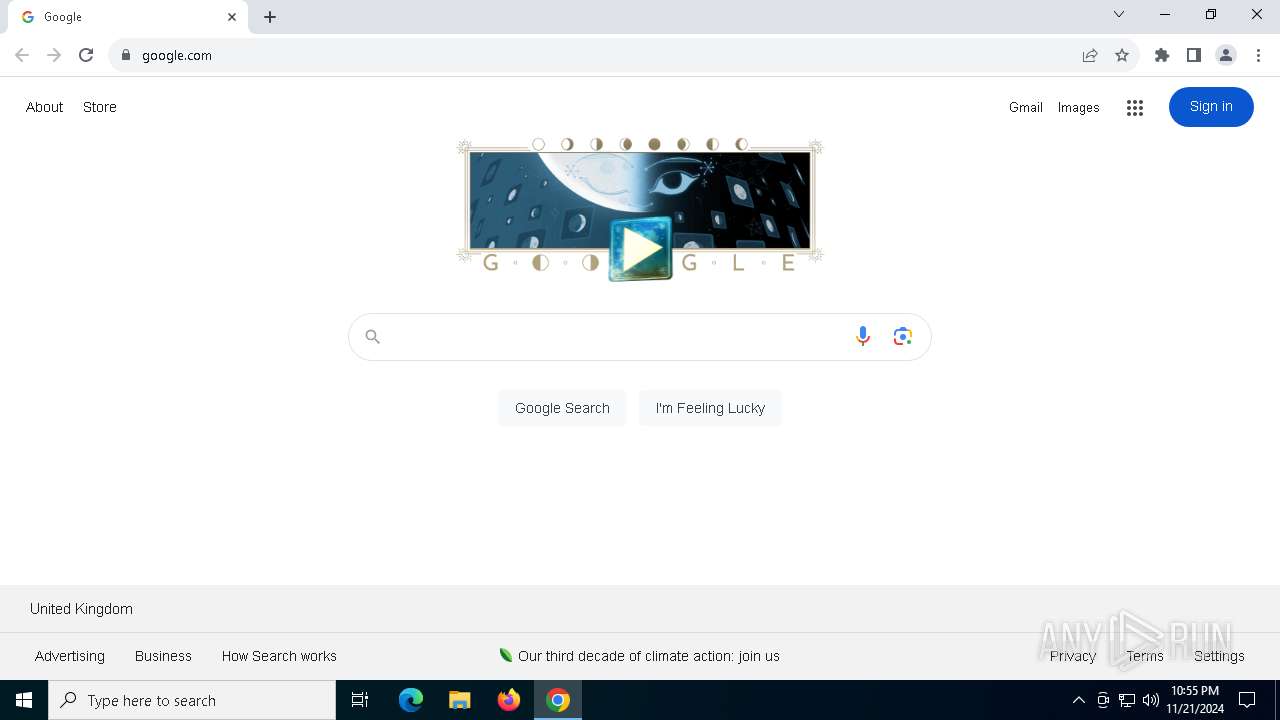
Task: Click the United Kingdom footer text
Action: 81,609
